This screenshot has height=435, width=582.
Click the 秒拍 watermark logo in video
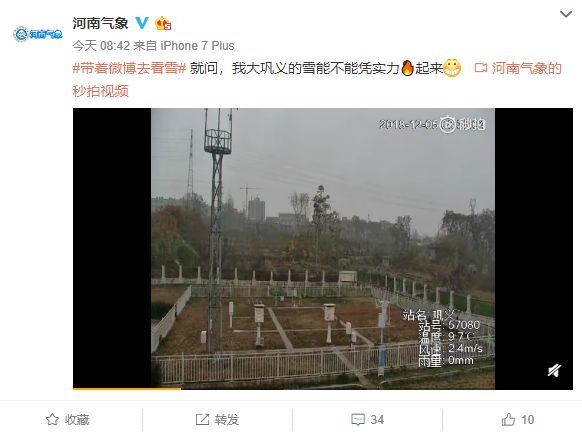click(462, 124)
